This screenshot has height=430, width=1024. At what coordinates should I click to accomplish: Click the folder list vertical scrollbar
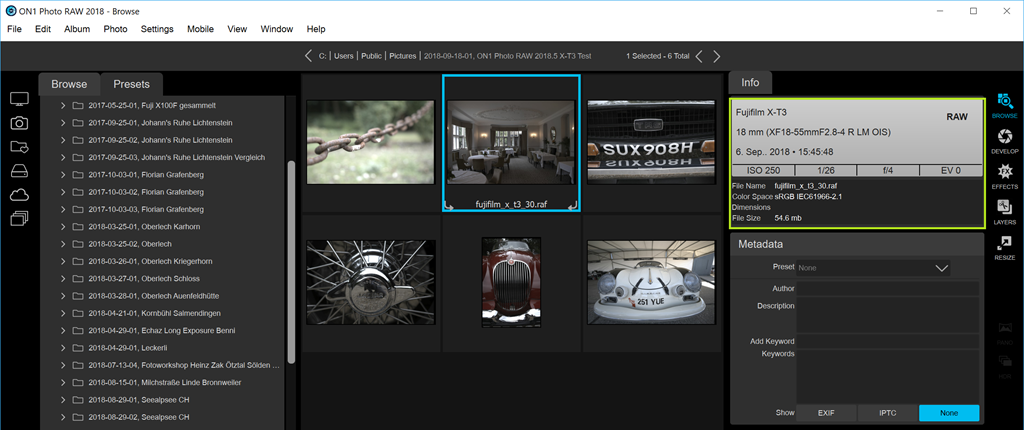coord(292,260)
